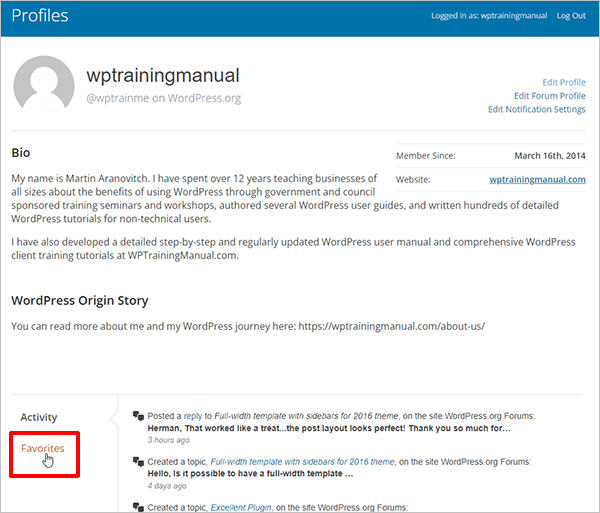The image size is (600, 513).
Task: Open the Edit Profile link
Action: coord(564,82)
